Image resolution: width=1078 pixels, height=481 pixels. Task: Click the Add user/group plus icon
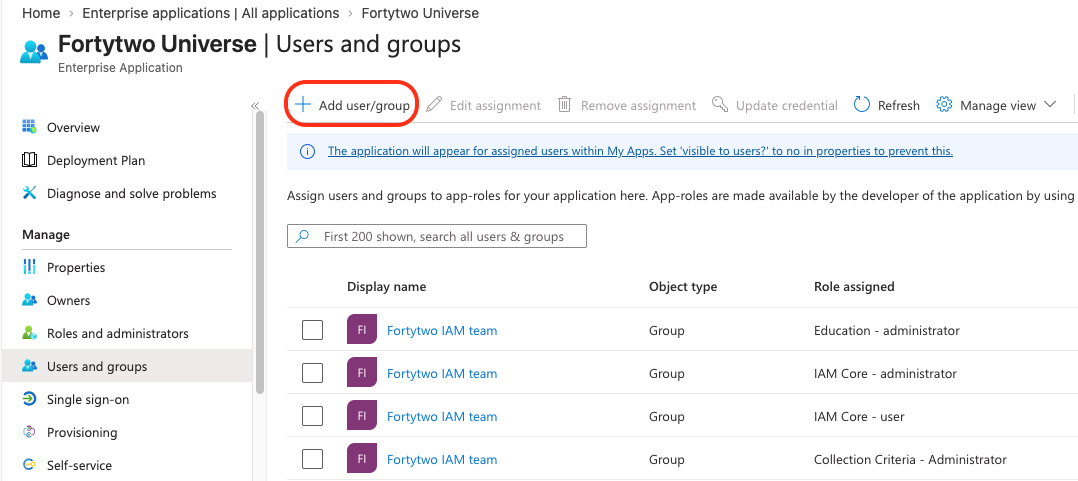tap(302, 105)
